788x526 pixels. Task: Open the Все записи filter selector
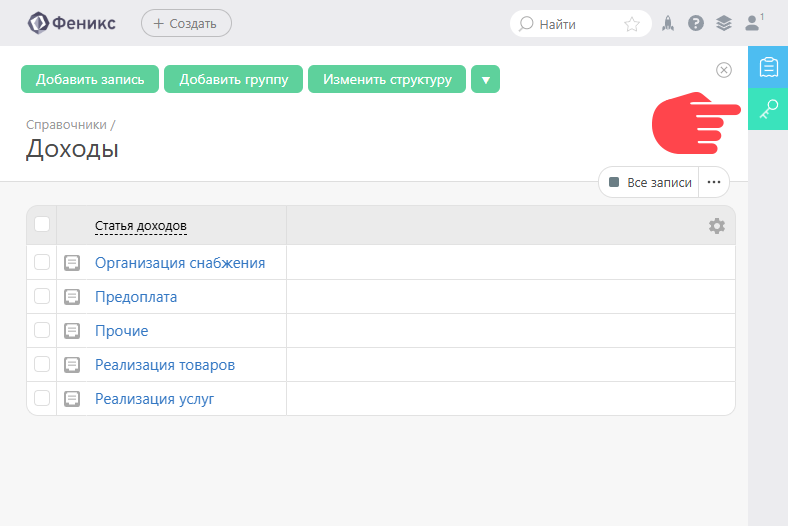(649, 182)
